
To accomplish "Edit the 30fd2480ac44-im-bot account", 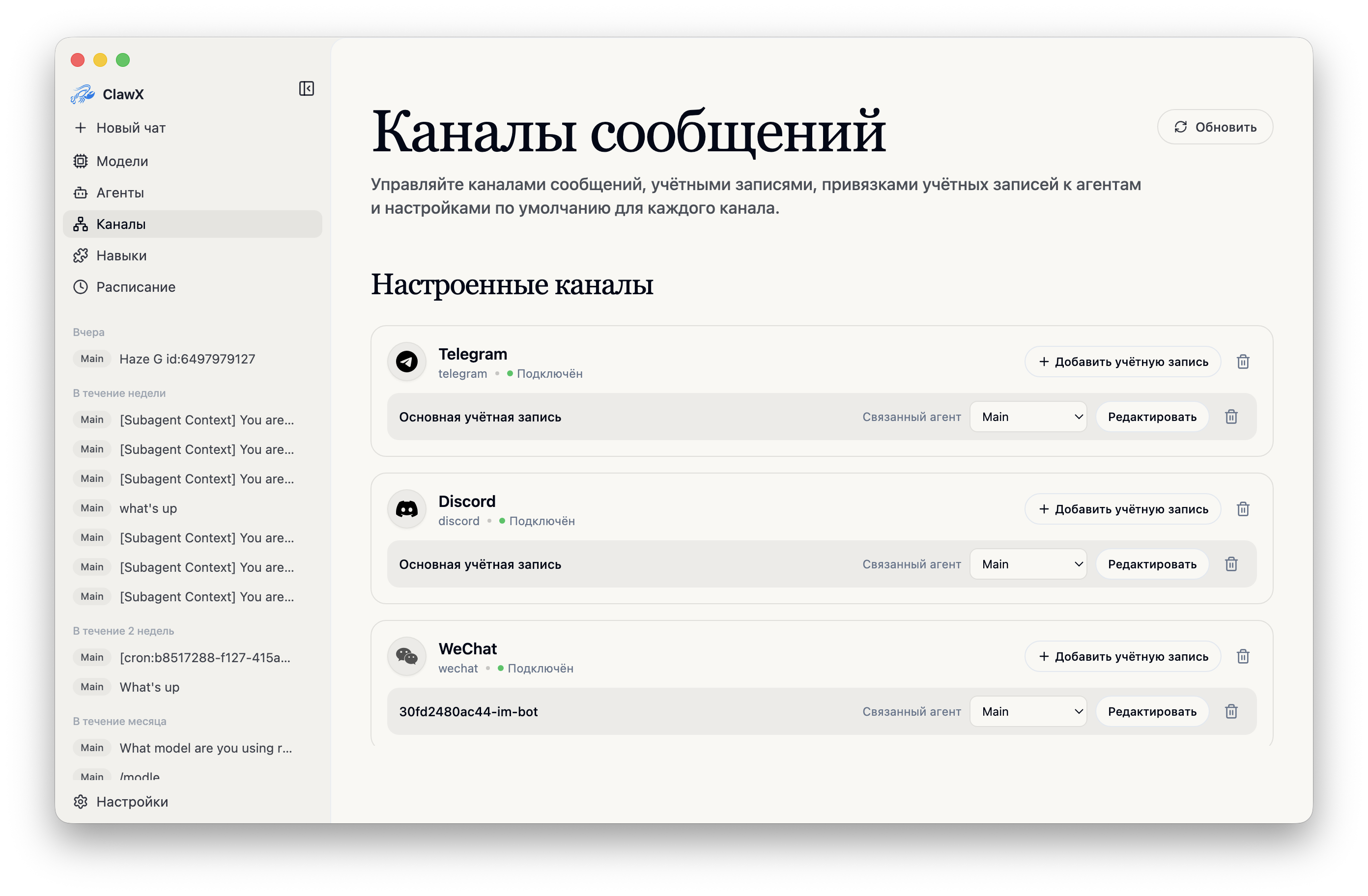I will [1152, 711].
